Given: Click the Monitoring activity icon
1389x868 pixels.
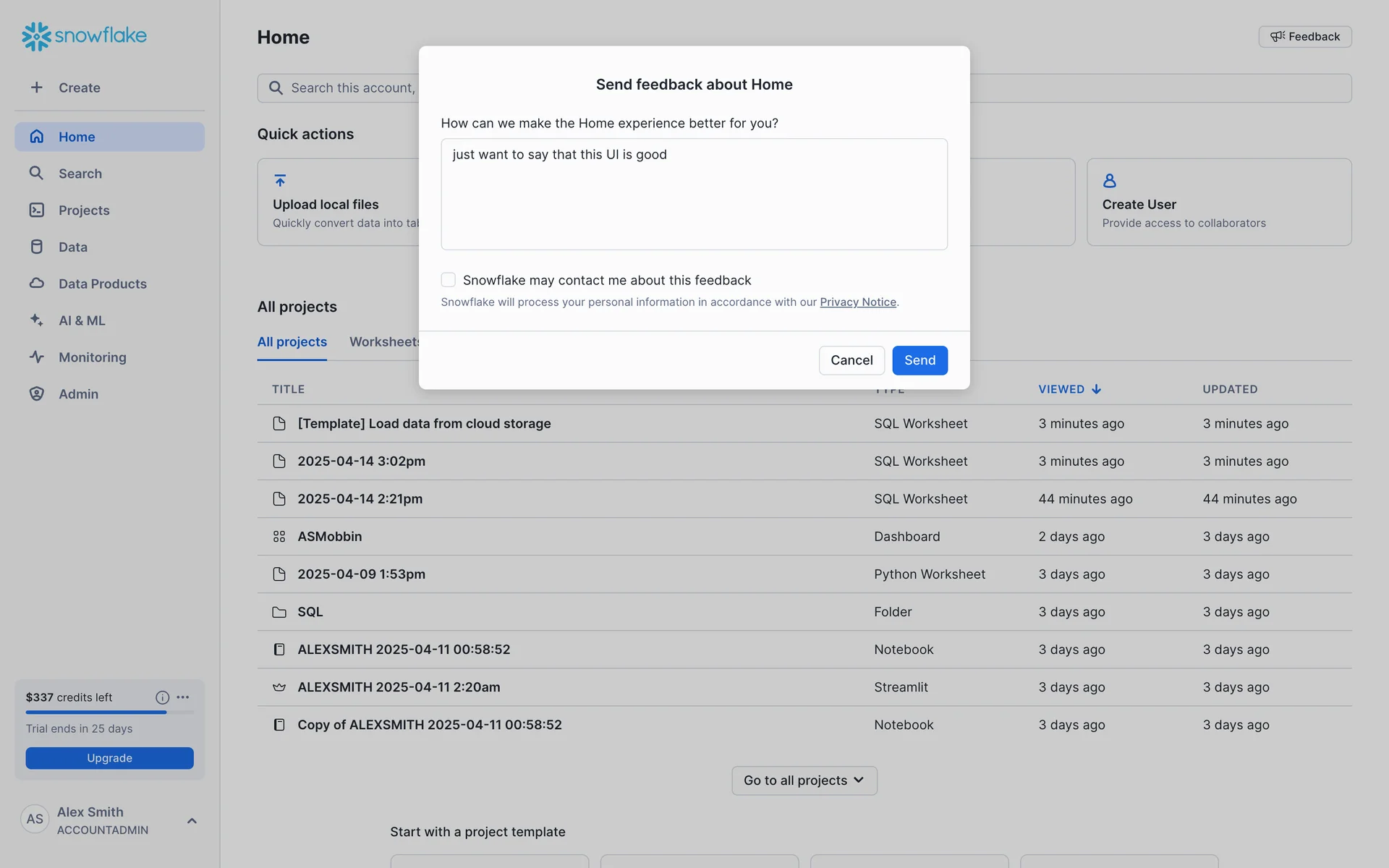Looking at the screenshot, I should [36, 357].
